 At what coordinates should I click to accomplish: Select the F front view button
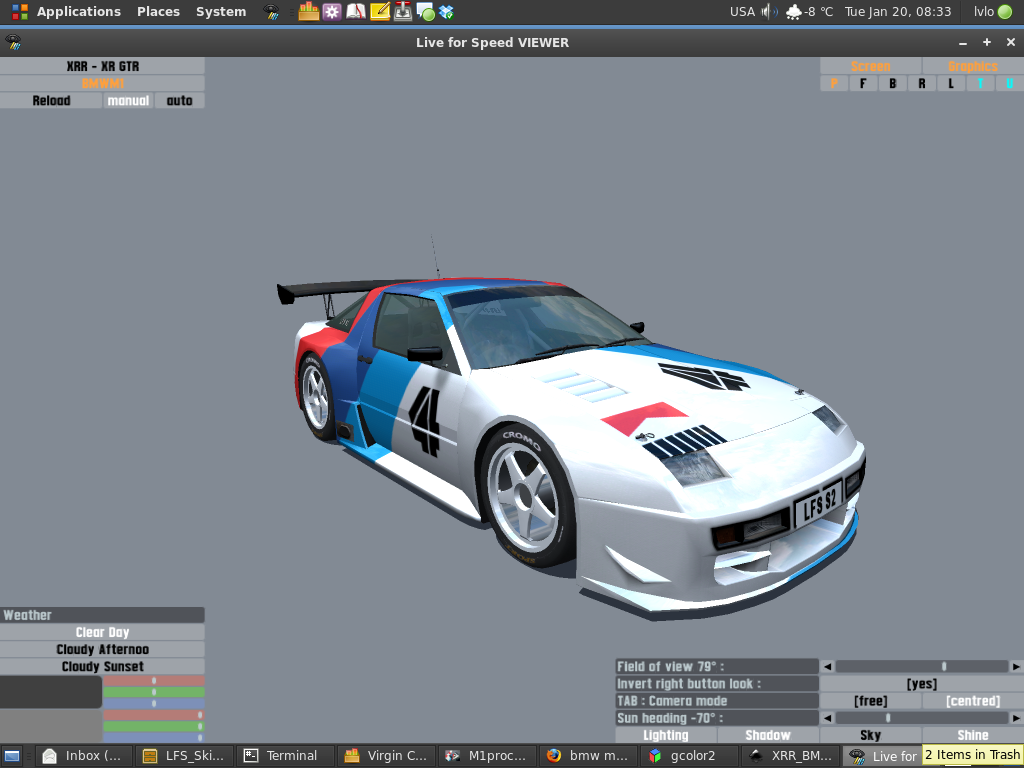(863, 84)
